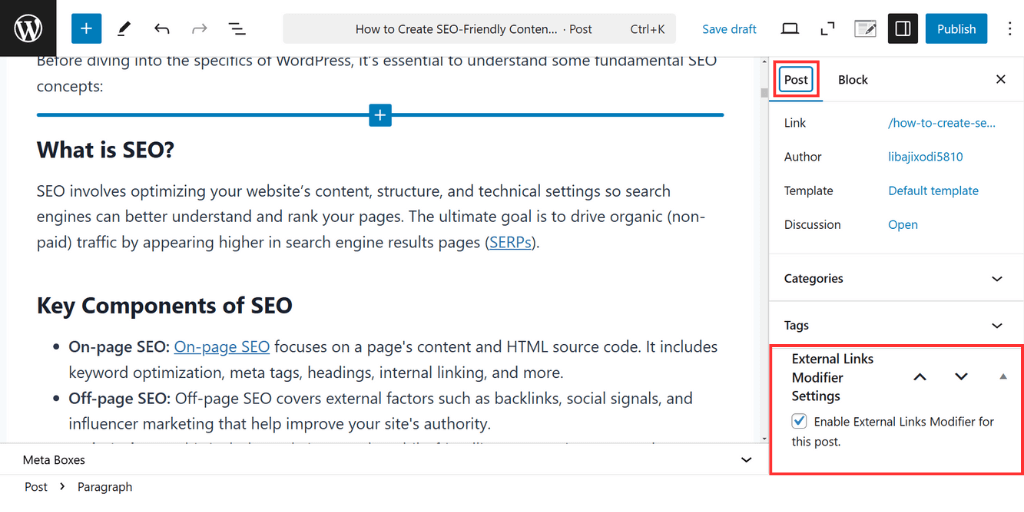Click the Publish button
Viewport: 1024px width, 512px height.
[956, 29]
